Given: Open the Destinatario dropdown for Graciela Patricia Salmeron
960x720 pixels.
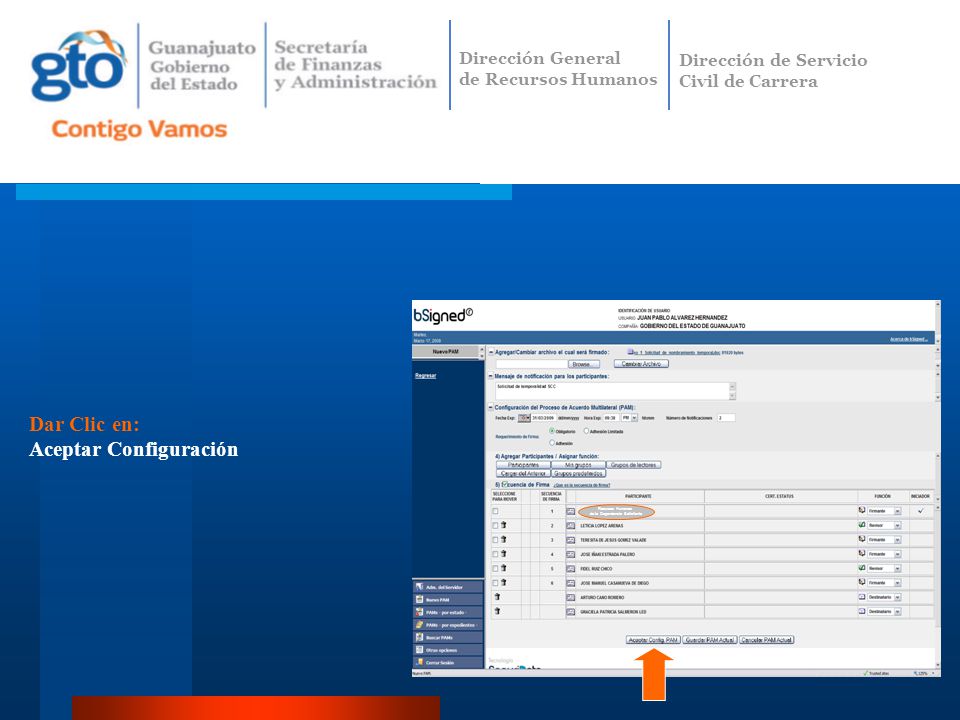Looking at the screenshot, I should pos(884,612).
